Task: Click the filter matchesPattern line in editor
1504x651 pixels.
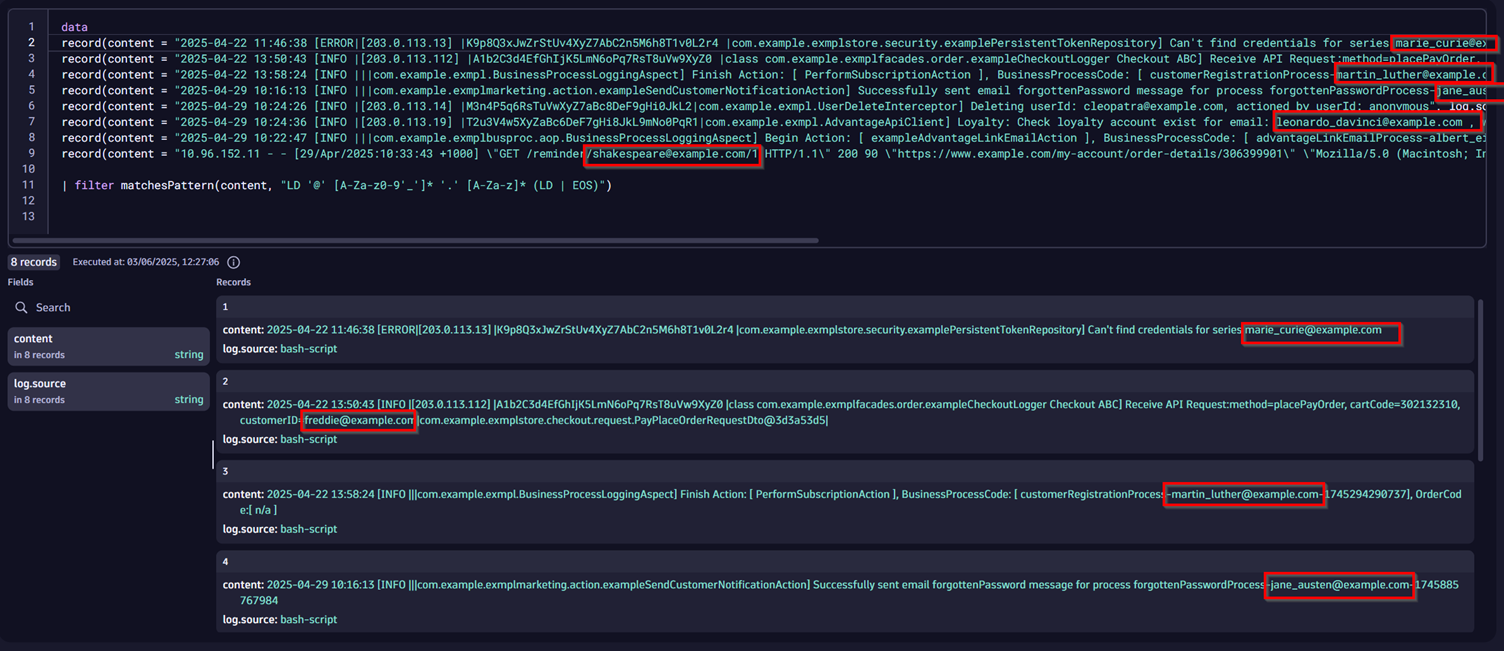Action: pyautogui.click(x=340, y=185)
